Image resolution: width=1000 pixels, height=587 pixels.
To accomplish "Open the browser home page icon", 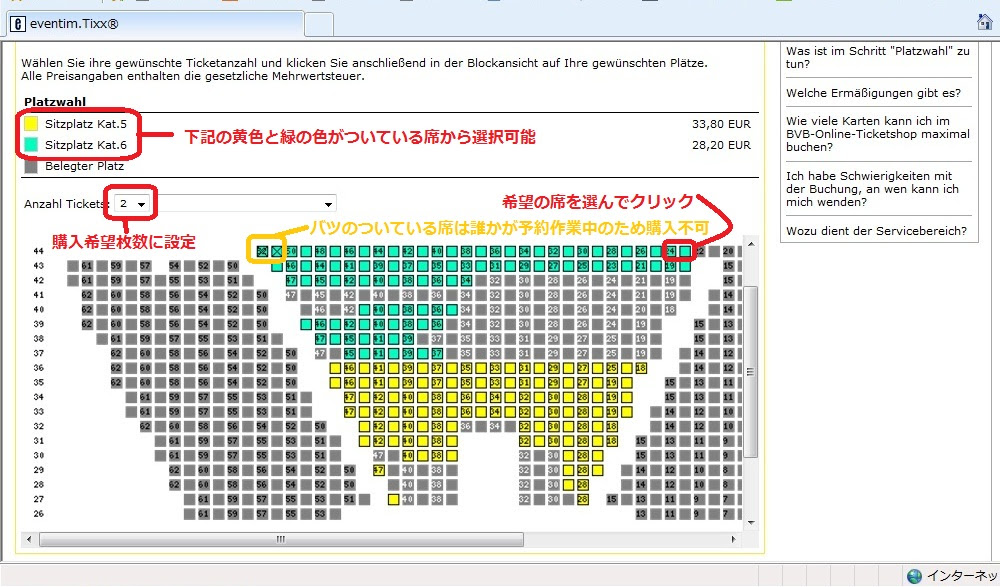I will pyautogui.click(x=985, y=22).
